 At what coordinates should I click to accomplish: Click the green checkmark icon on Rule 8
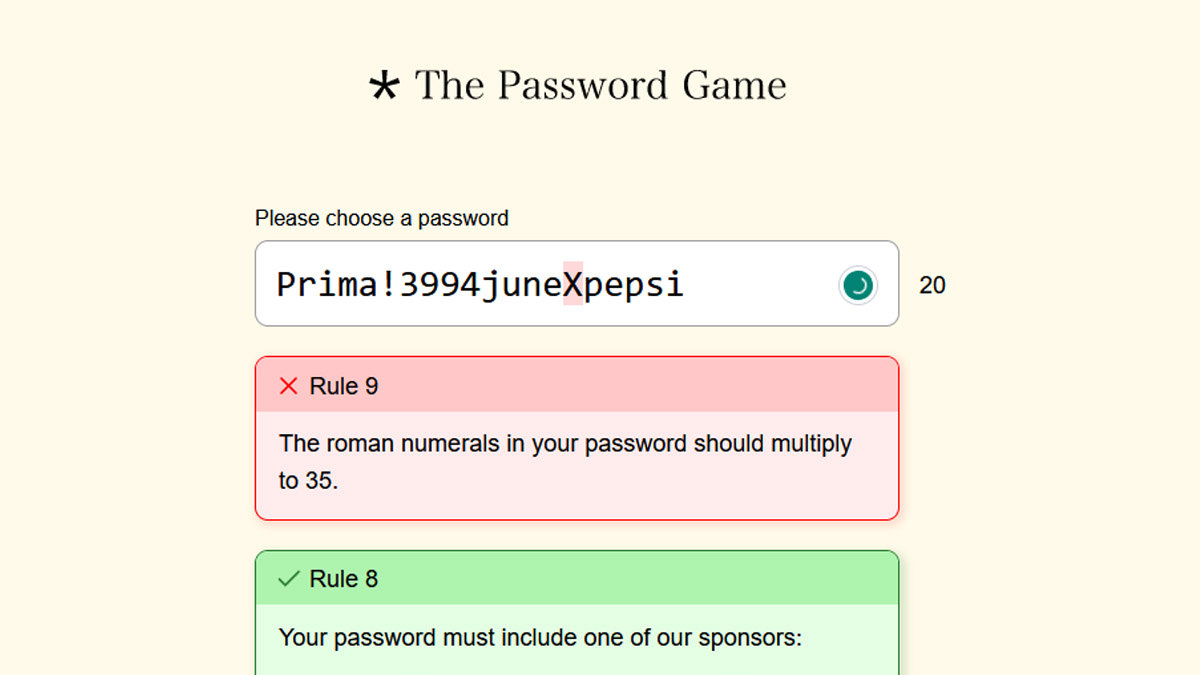tap(289, 579)
